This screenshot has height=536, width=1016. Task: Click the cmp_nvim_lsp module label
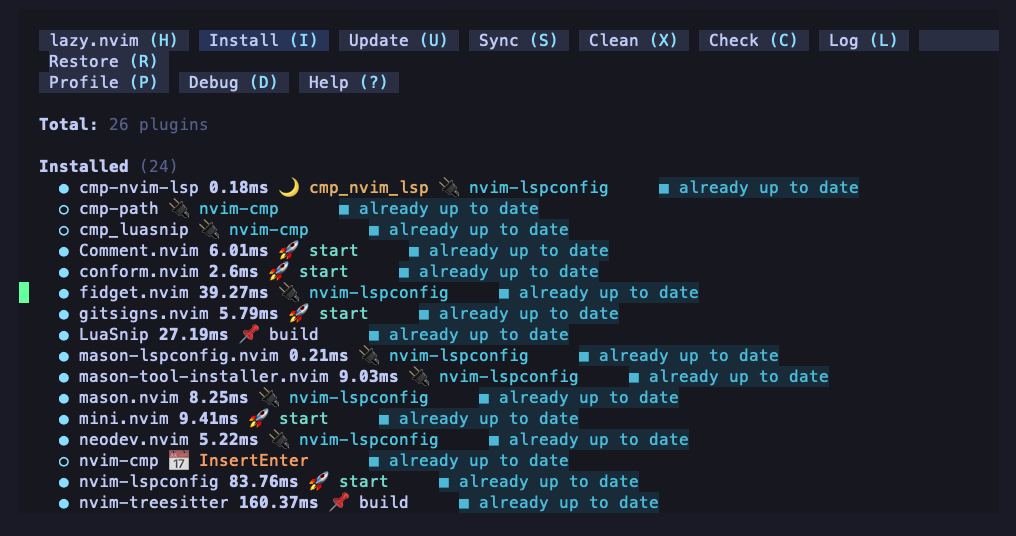point(369,187)
